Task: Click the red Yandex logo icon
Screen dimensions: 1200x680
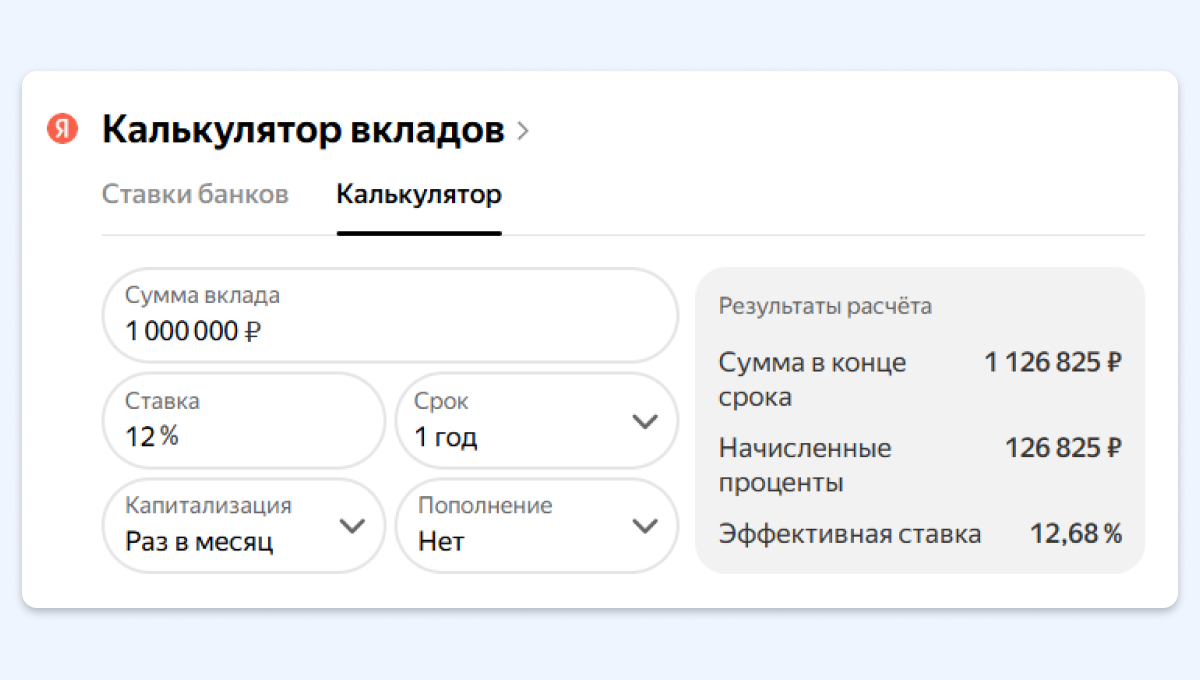Action: pyautogui.click(x=62, y=129)
